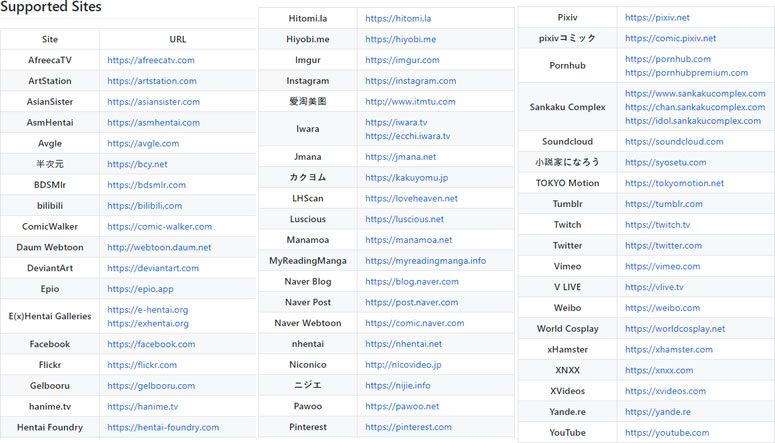
Task: Visit the https://flickr.com link
Action: [142, 364]
